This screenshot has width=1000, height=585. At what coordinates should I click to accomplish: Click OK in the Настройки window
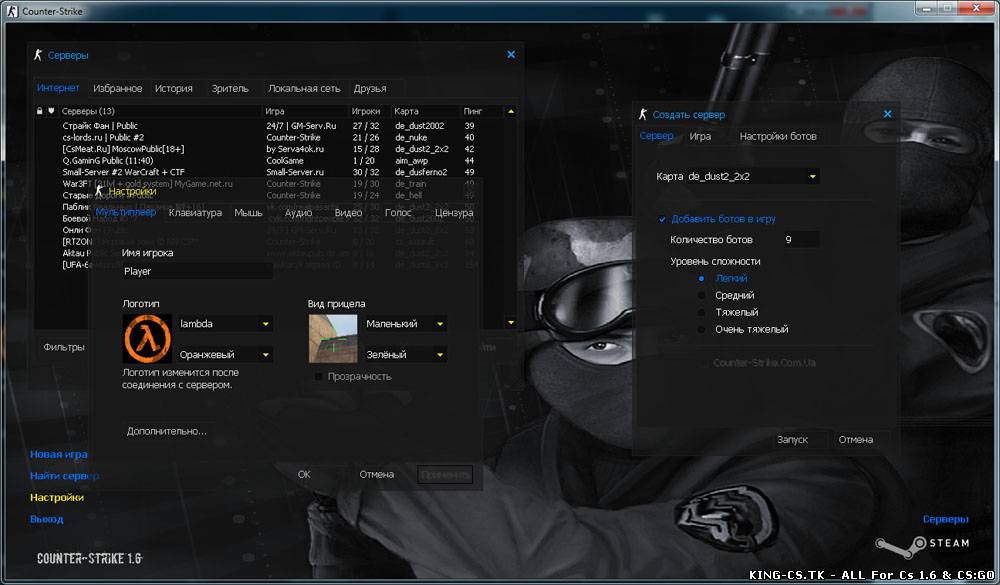point(304,475)
